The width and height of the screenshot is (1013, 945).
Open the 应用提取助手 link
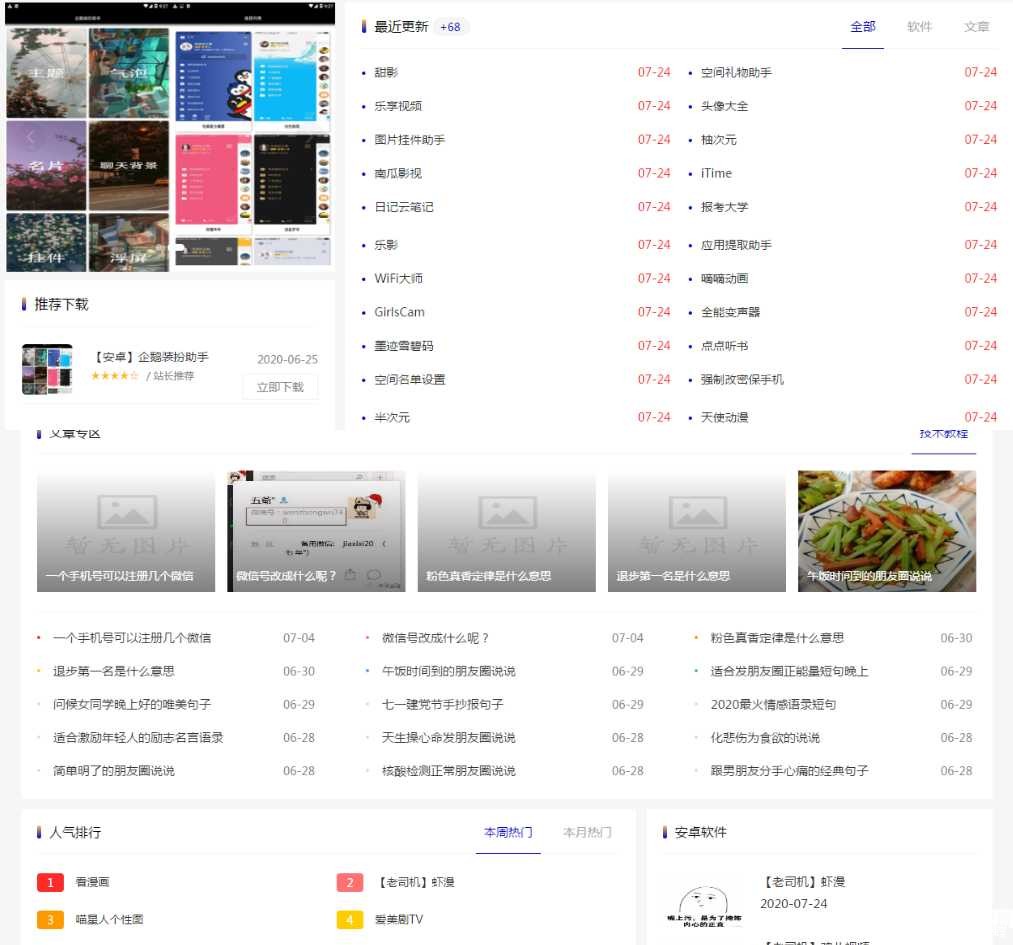pyautogui.click(x=736, y=245)
